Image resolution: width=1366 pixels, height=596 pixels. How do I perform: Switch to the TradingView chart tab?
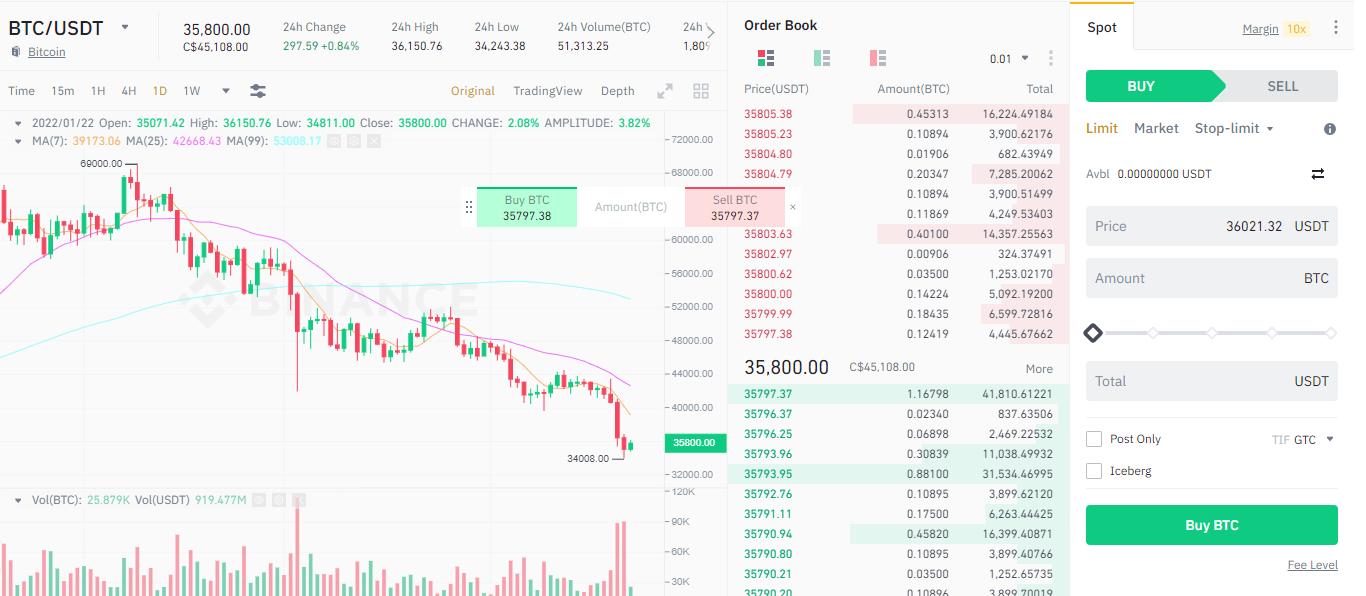click(x=548, y=90)
